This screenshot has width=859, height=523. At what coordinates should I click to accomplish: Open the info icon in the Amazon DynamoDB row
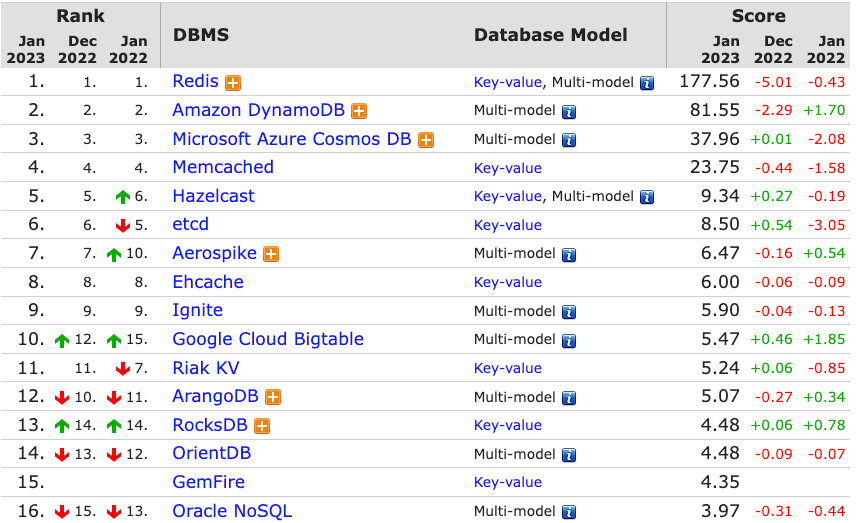pos(569,112)
